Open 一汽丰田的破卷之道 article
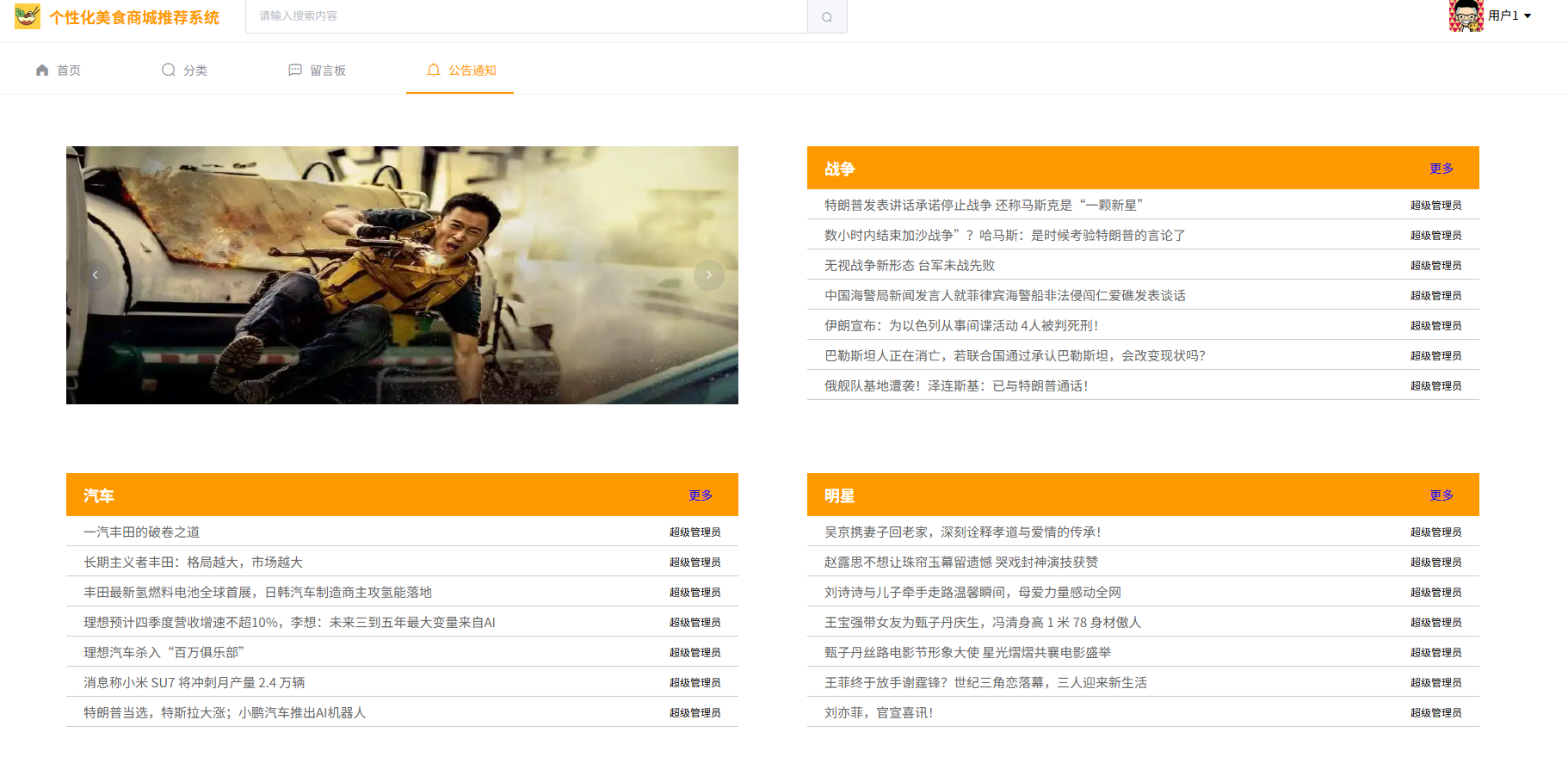The width and height of the screenshot is (1568, 763). click(x=142, y=532)
